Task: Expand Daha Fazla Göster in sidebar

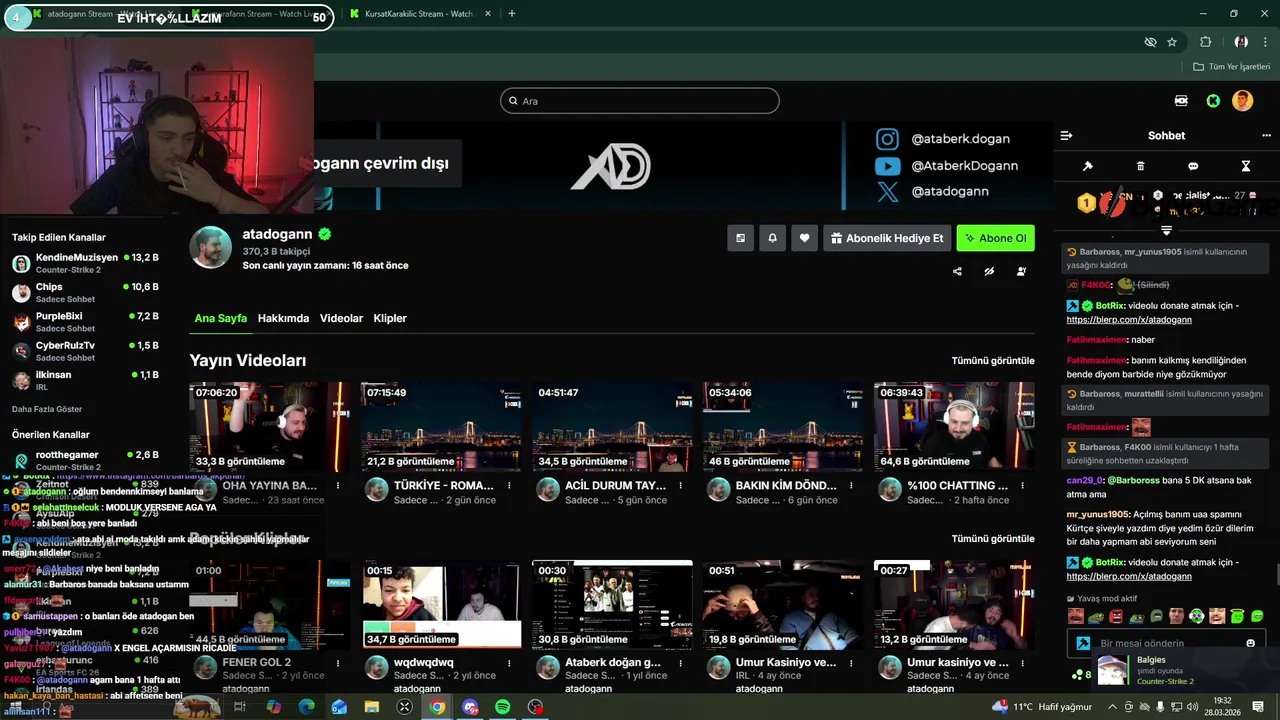Action: click(47, 409)
